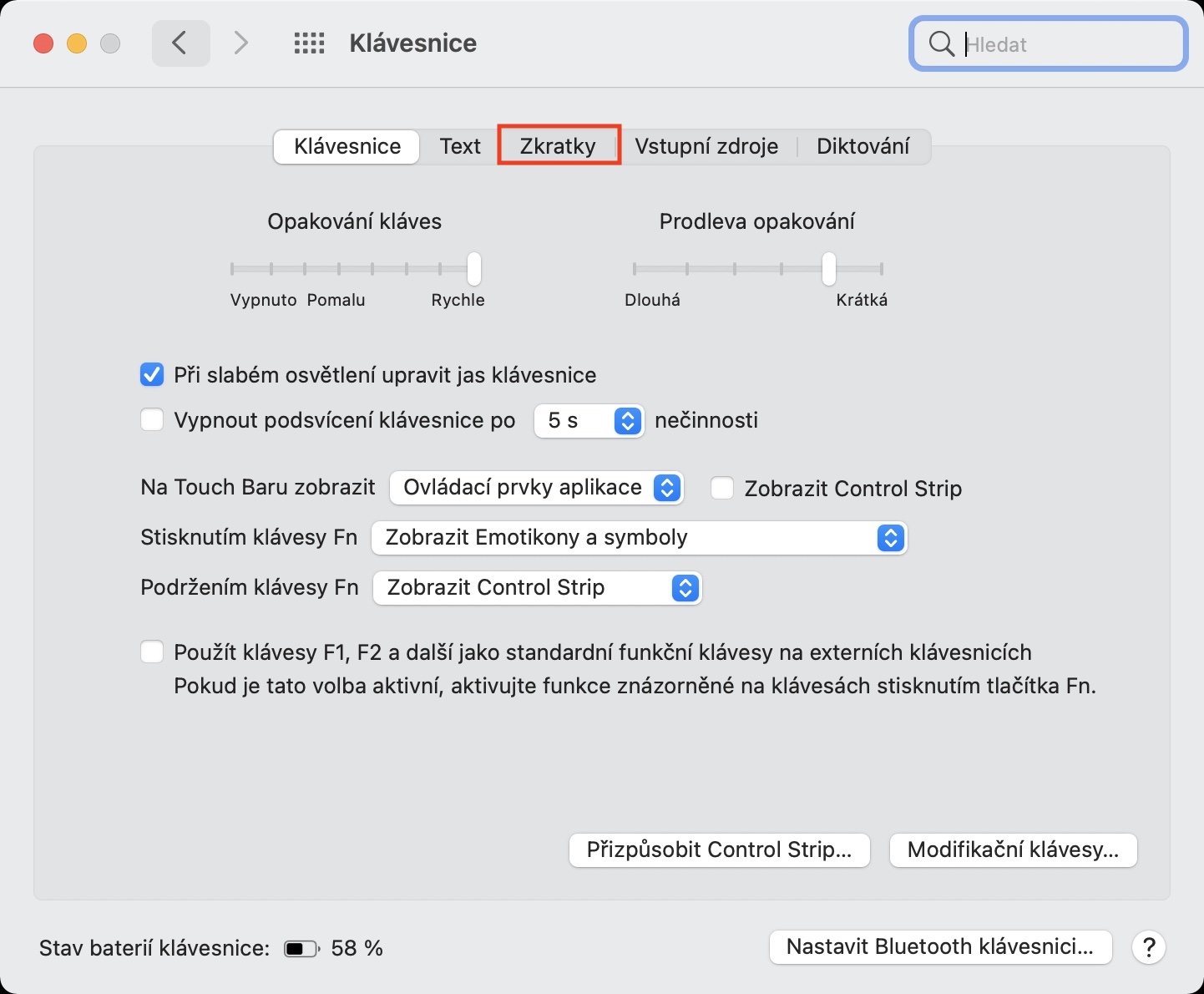The height and width of the screenshot is (994, 1204).
Task: Open the 5 s inactivity time dropdown
Action: click(x=589, y=420)
